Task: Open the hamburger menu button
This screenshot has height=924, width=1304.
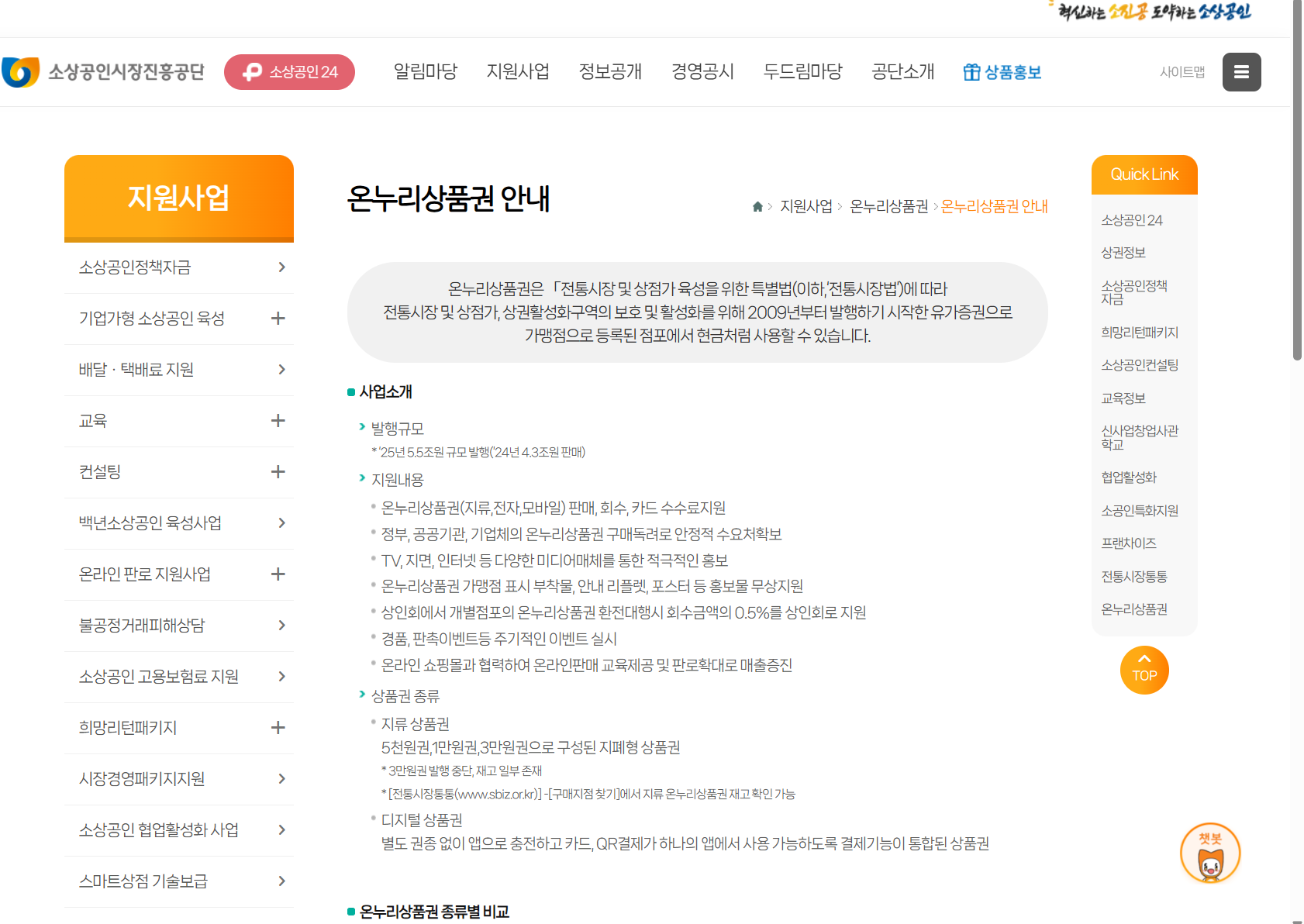Action: tap(1241, 72)
